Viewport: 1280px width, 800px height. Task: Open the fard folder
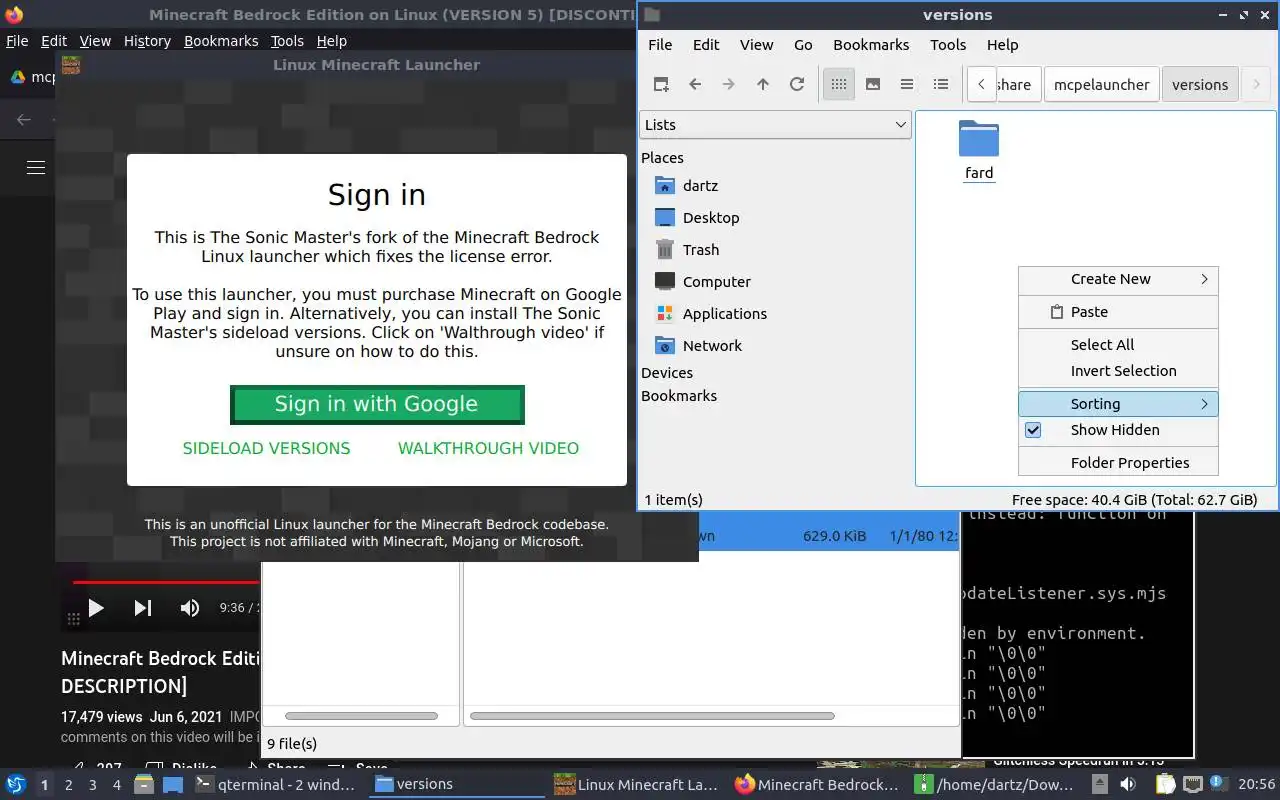(x=979, y=150)
